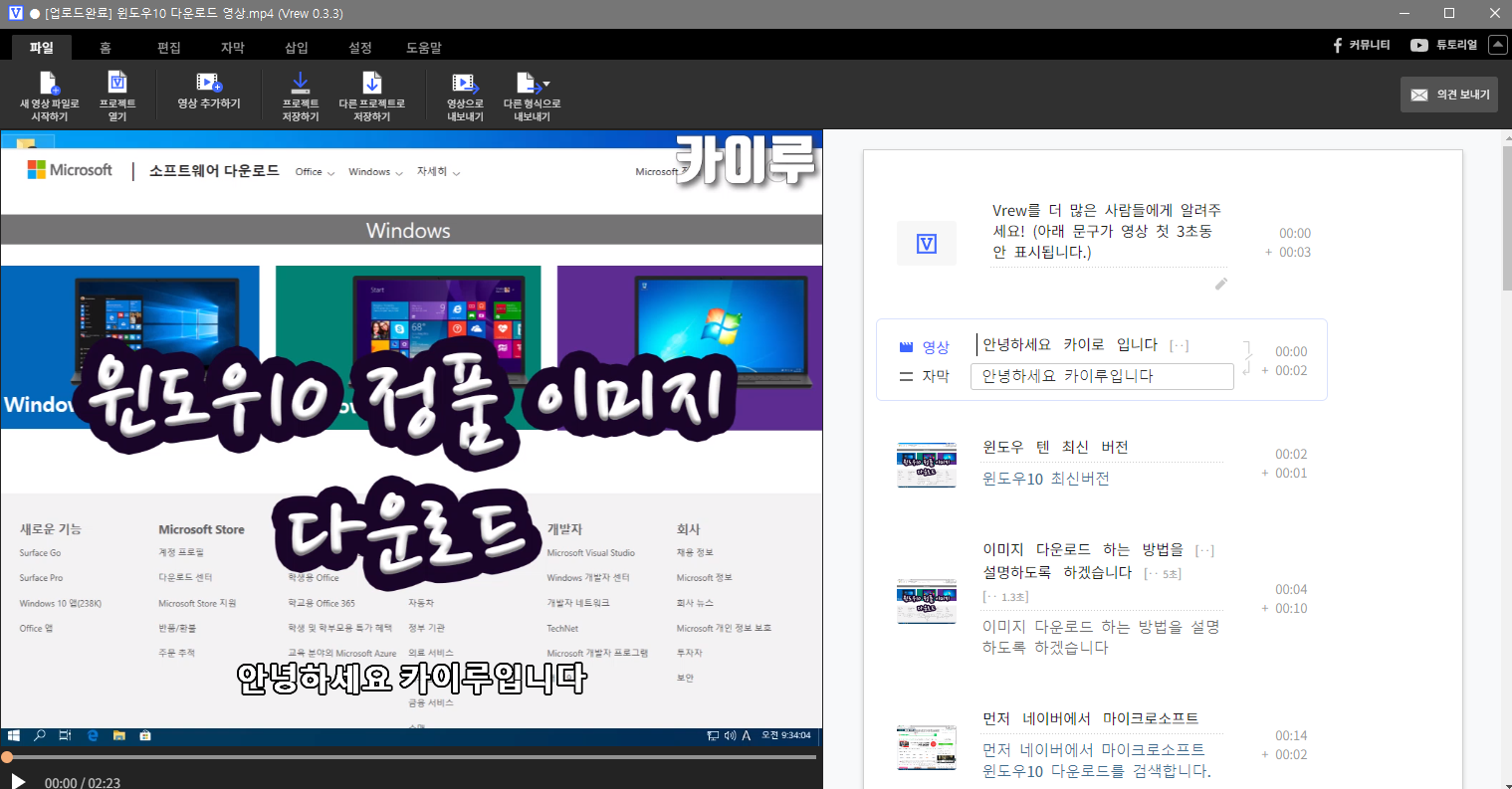This screenshot has height=789, width=1512.
Task: Select the 윈도우10 최신버전 clip thumbnail
Action: (926, 465)
